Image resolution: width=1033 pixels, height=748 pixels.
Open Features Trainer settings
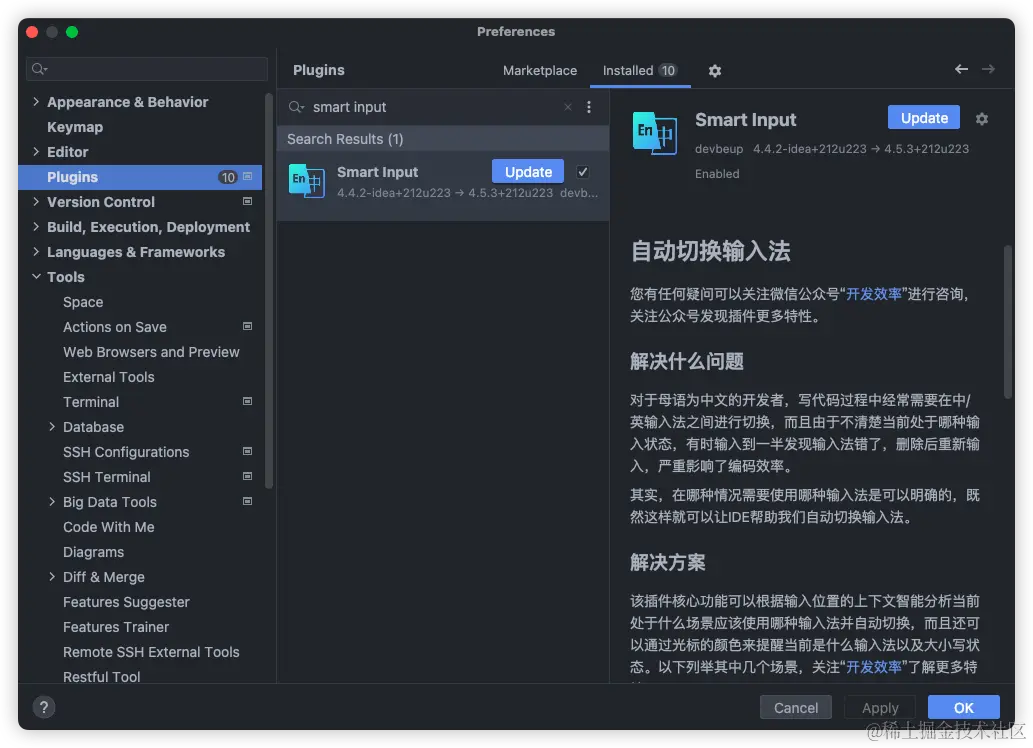tap(116, 627)
